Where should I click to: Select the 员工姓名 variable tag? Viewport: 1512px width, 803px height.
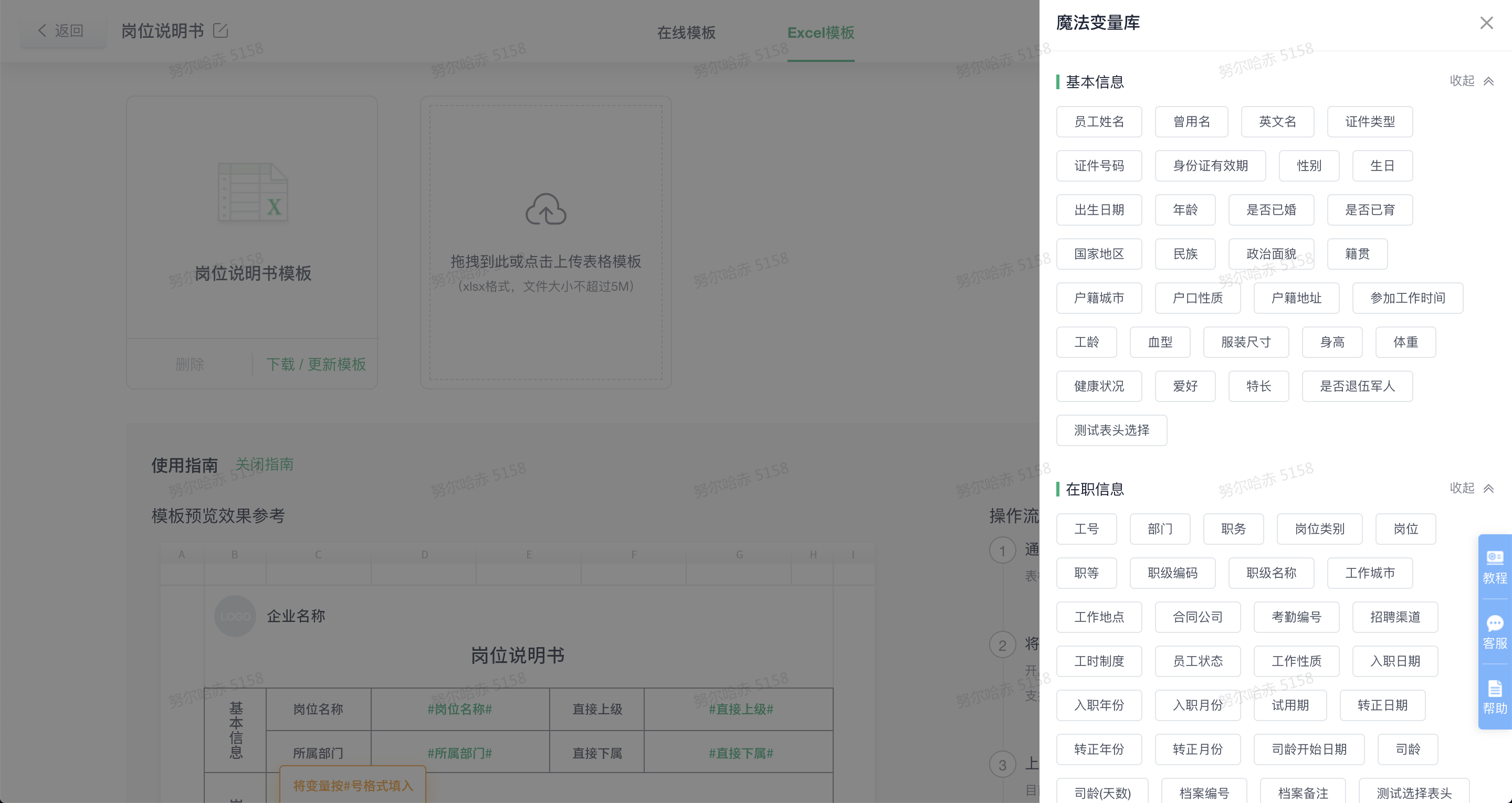point(1099,122)
